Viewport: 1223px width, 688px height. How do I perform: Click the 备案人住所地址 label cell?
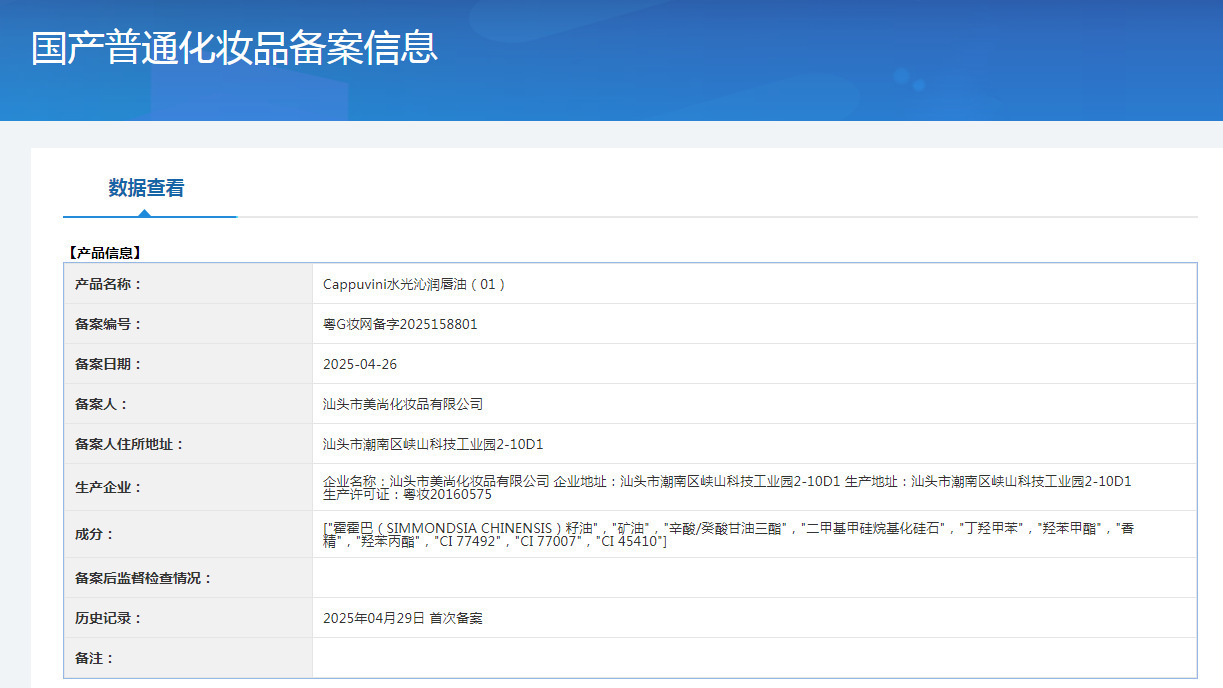coord(188,444)
